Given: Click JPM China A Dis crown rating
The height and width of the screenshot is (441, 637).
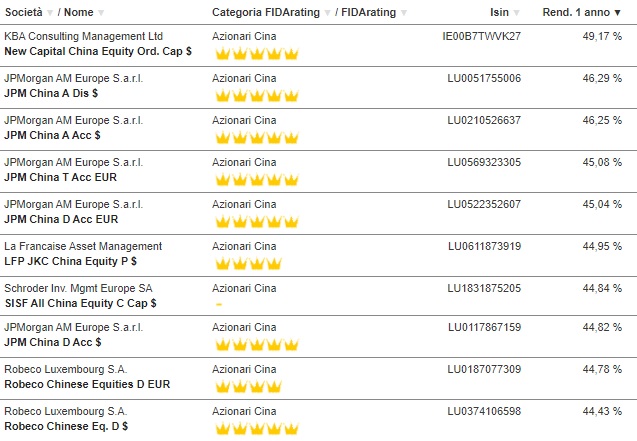Looking at the screenshot, I should pyautogui.click(x=257, y=96).
